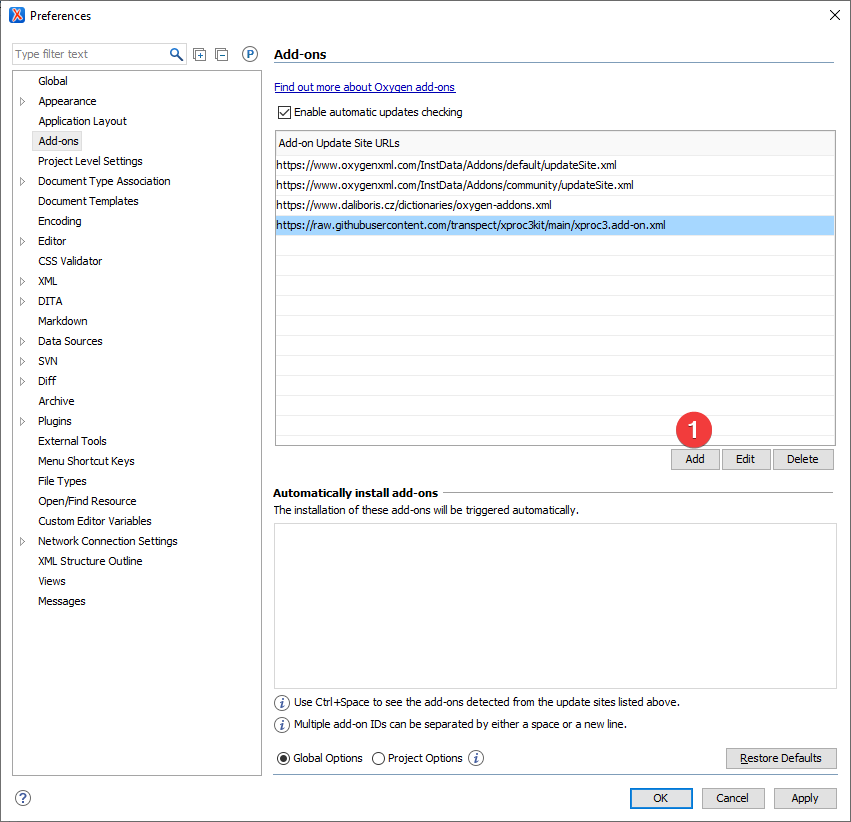
Task: Follow 'Find out more about Oxygen add-ons' link
Action: 364,87
